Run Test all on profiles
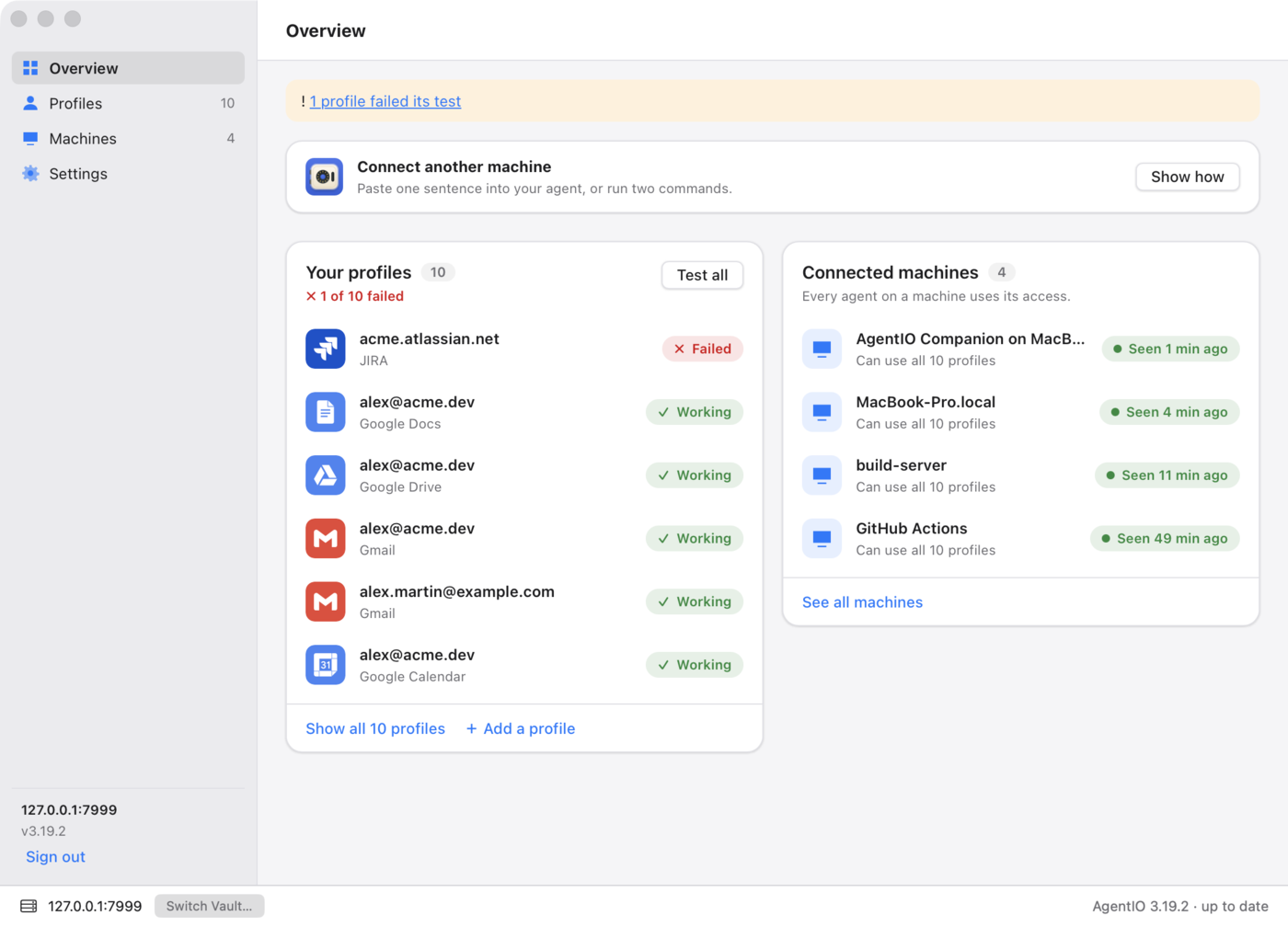 tap(702, 275)
